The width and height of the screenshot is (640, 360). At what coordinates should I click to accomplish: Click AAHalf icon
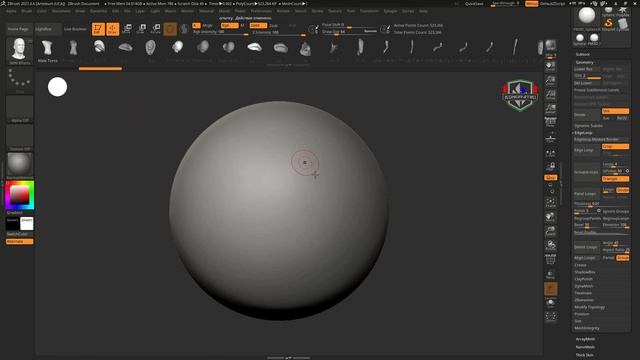(551, 109)
